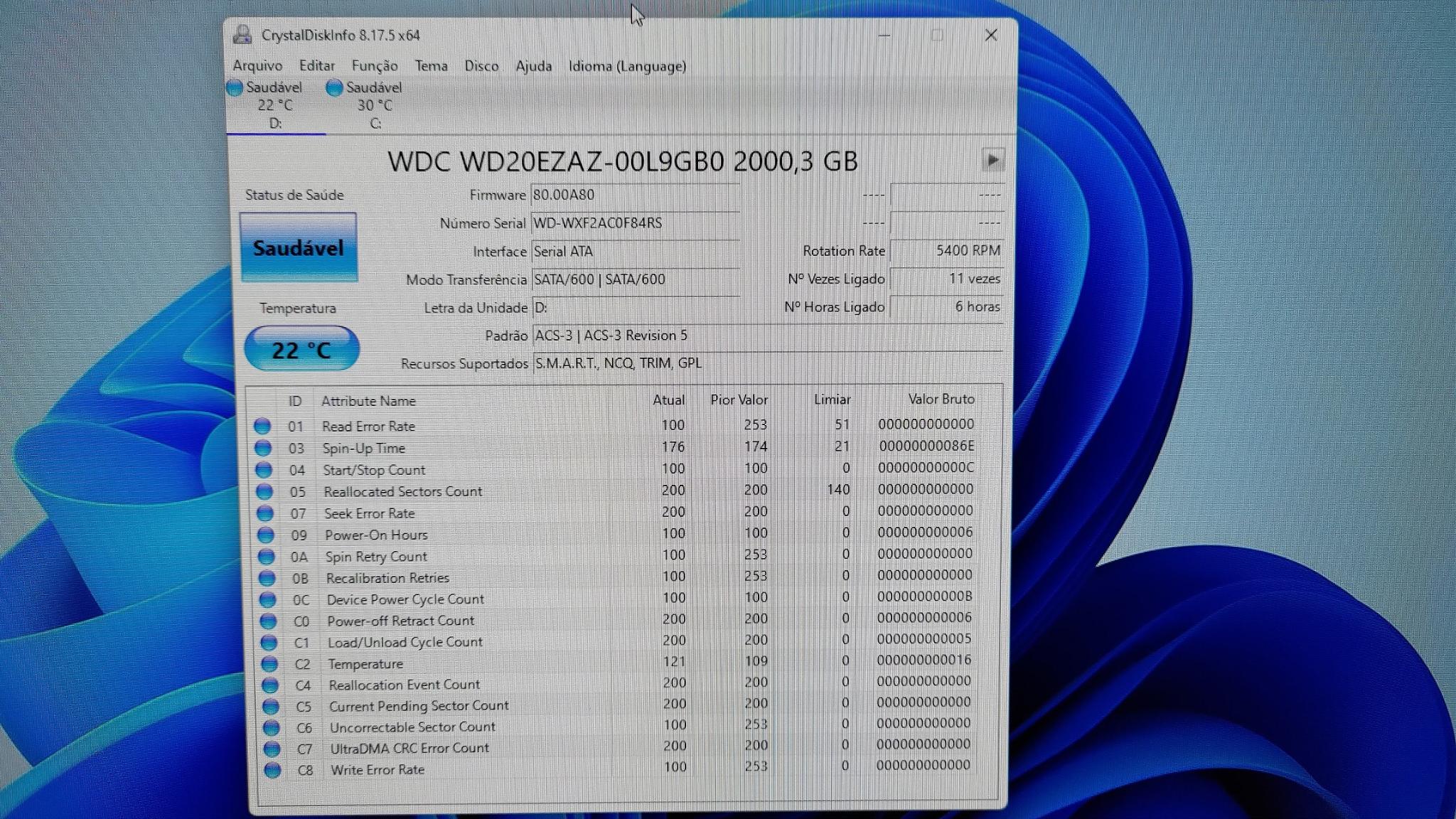Open the Disco menu
1456x819 pixels.
pos(481,66)
